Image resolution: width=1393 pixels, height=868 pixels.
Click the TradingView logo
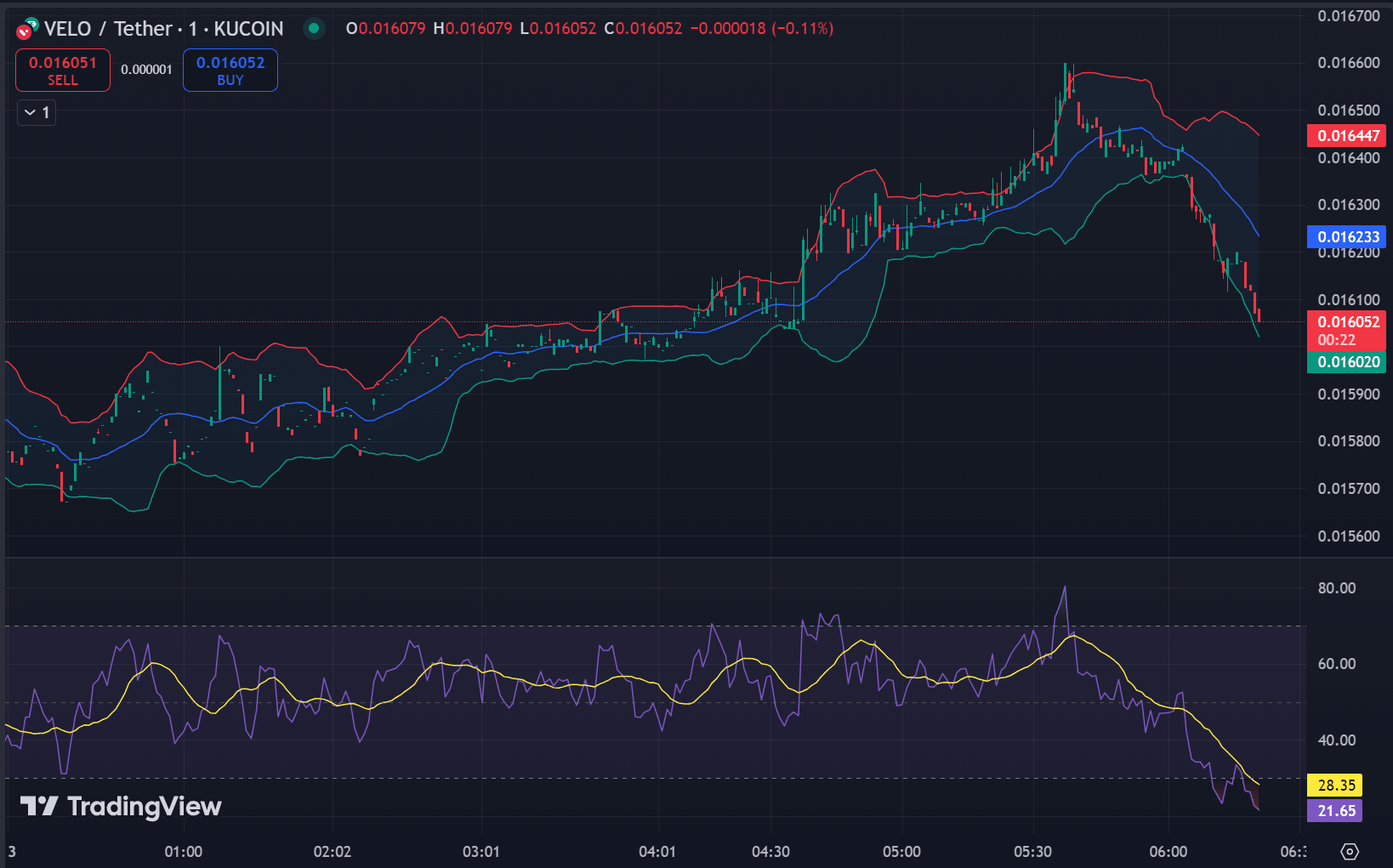point(121,806)
